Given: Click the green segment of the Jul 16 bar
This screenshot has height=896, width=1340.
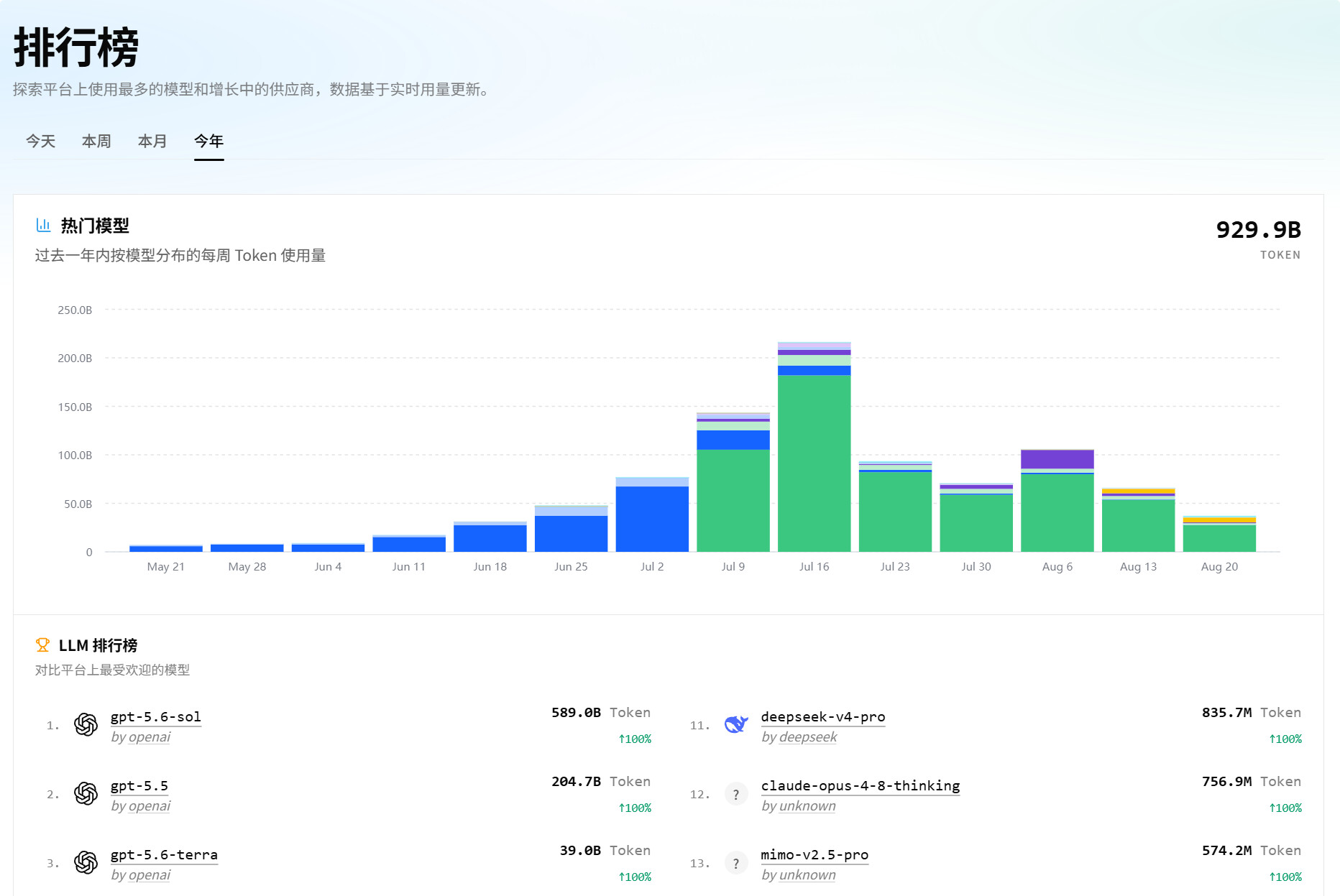Looking at the screenshot, I should [814, 463].
